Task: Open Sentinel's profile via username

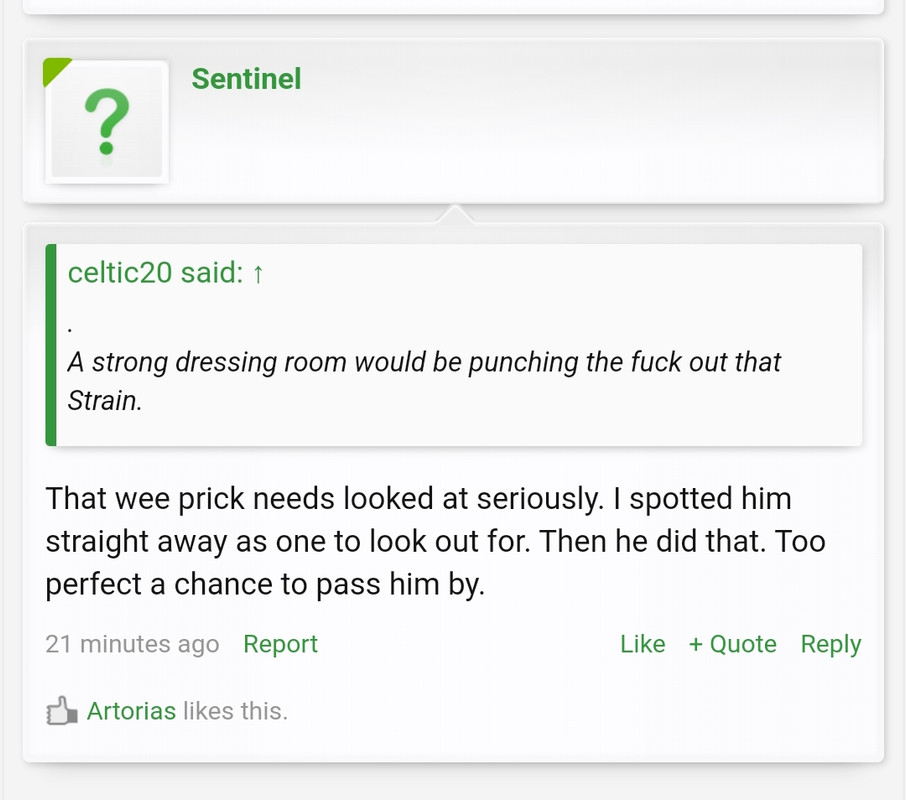Action: 246,79
